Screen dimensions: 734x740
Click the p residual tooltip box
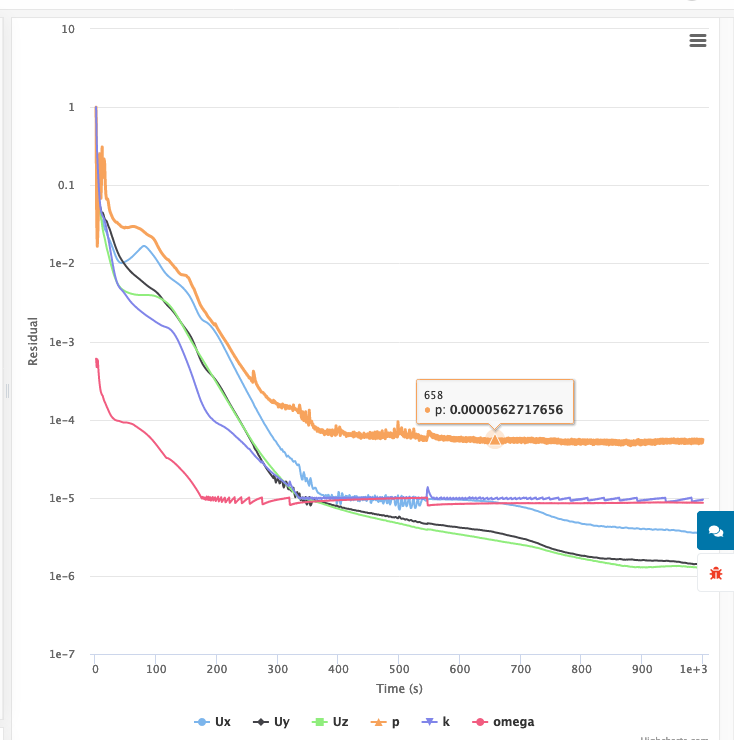[x=495, y=402]
